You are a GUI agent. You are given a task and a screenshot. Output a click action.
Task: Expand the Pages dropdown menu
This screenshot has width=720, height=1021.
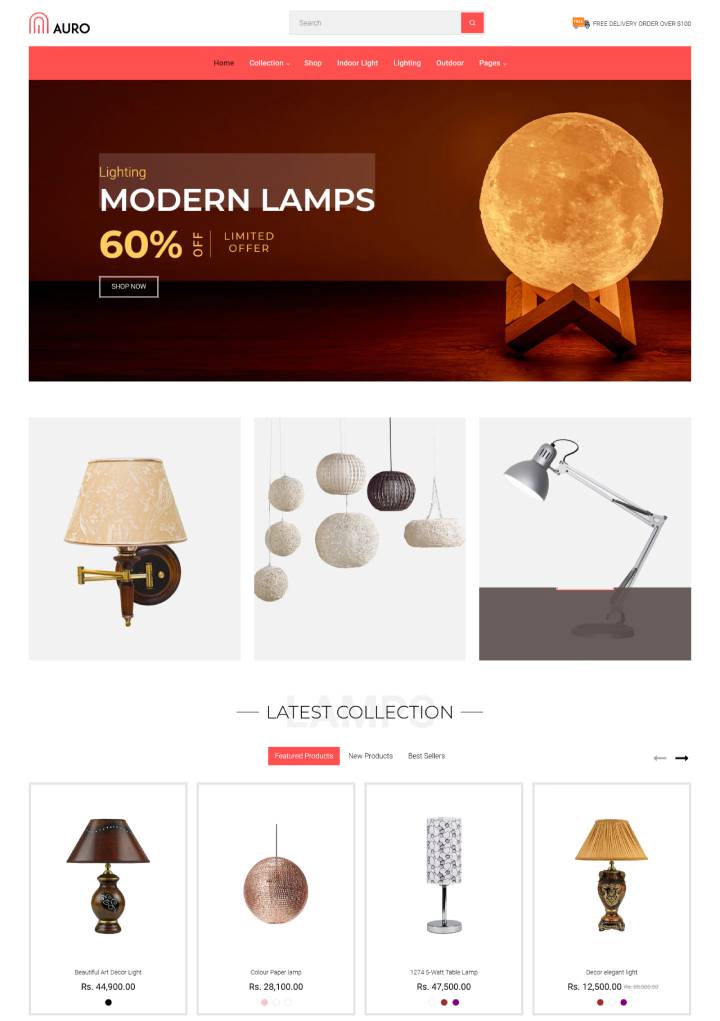tap(493, 63)
